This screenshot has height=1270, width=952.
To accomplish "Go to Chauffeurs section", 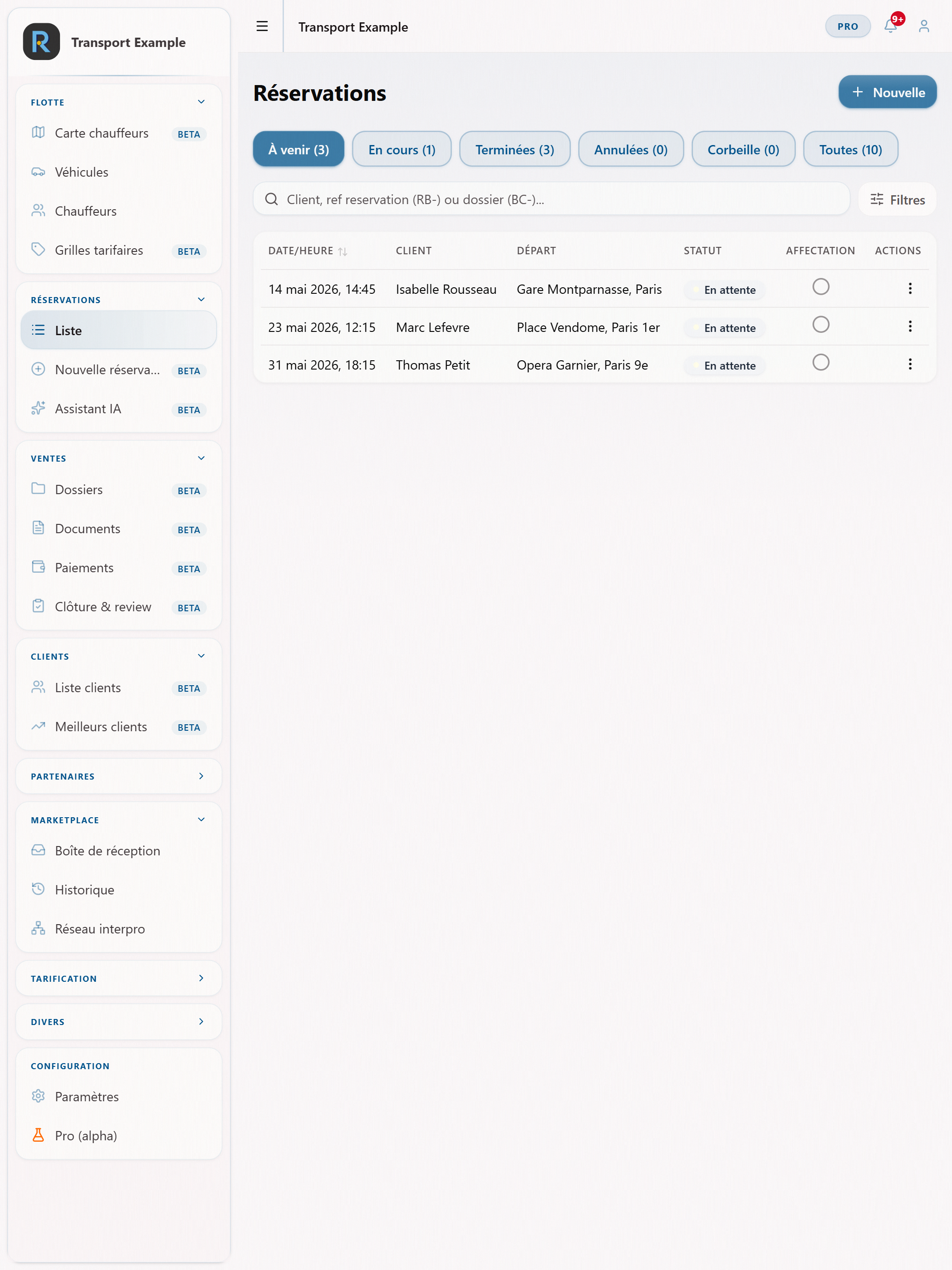I will tap(119, 211).
